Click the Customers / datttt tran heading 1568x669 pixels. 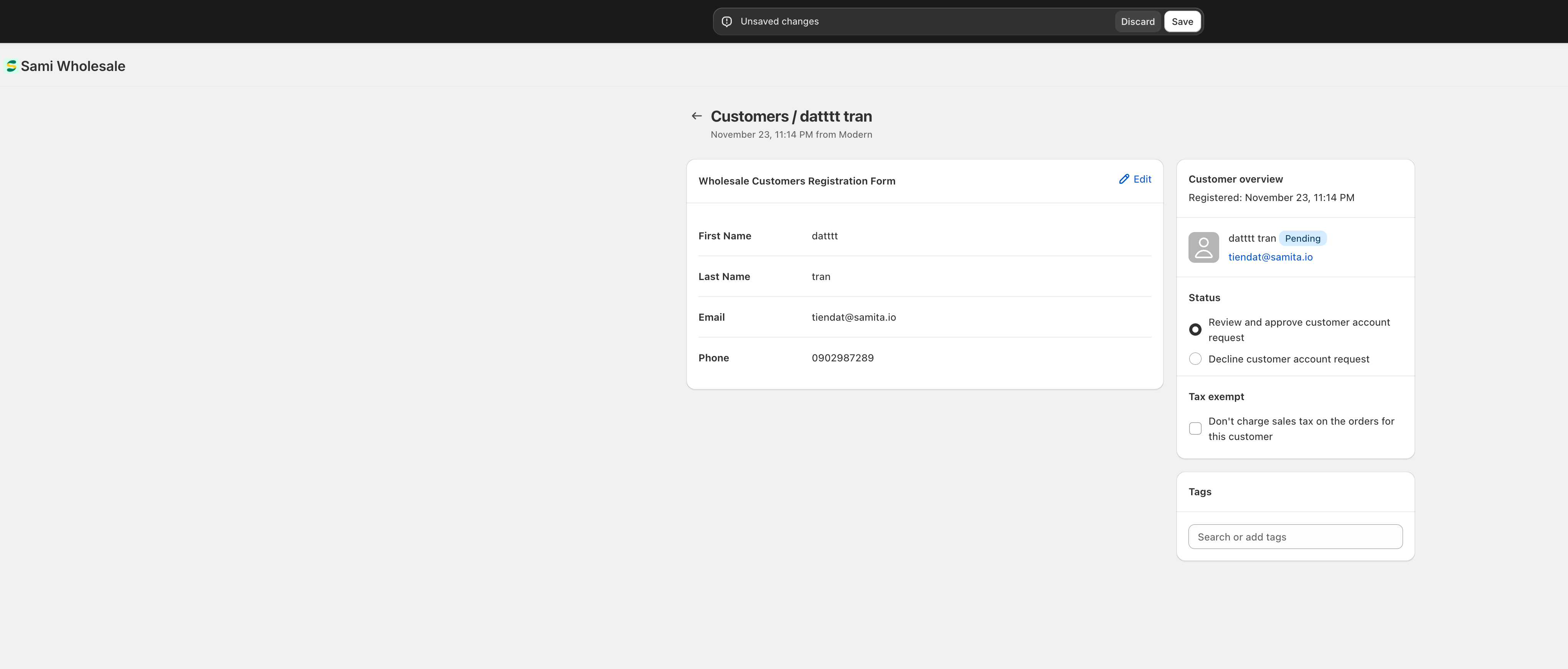(x=791, y=116)
